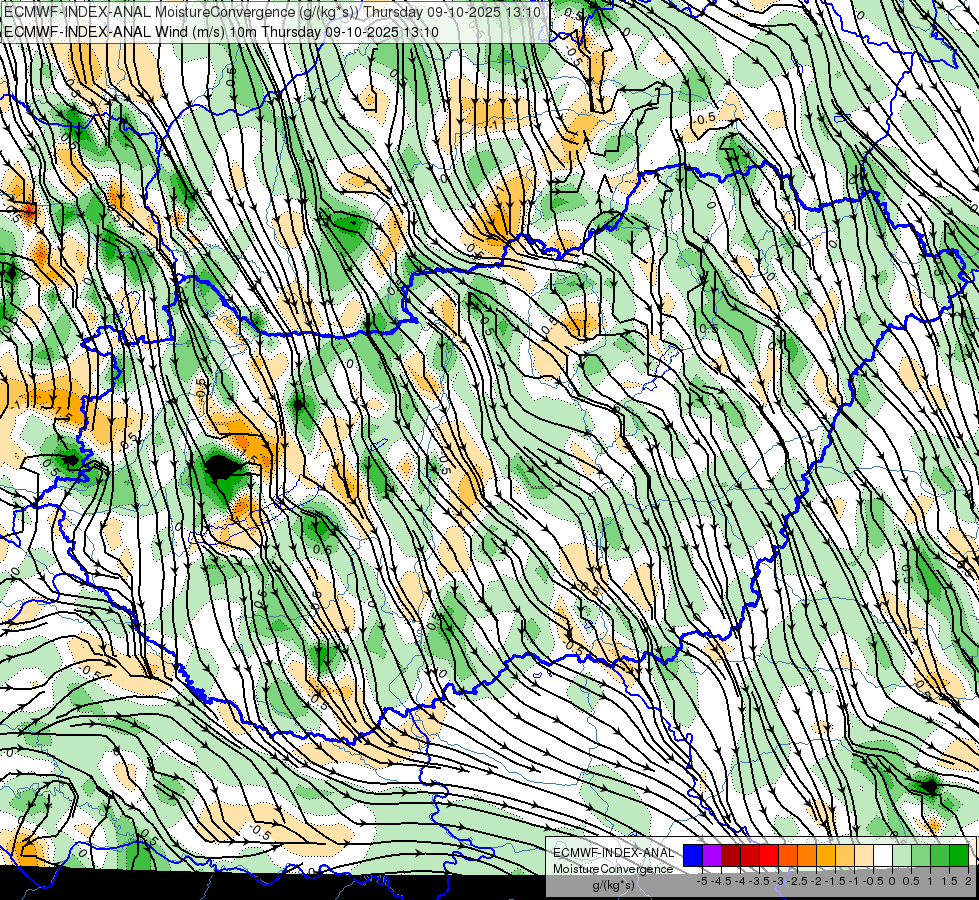Image resolution: width=979 pixels, height=900 pixels.
Task: Click the orange swatch between -2.5 and -2
Action: [x=807, y=856]
